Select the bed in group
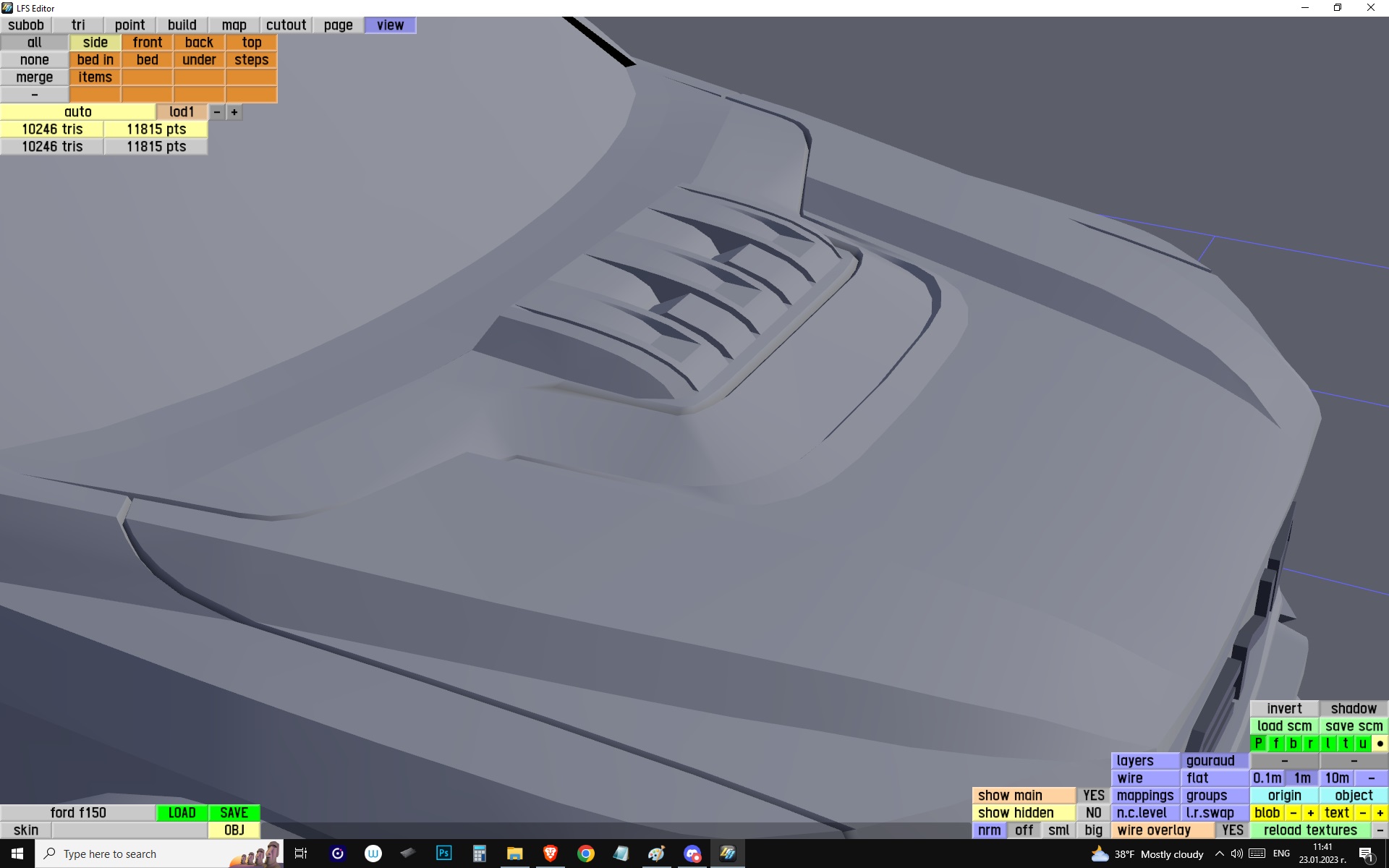Screen dimensions: 1389x868 [95, 60]
